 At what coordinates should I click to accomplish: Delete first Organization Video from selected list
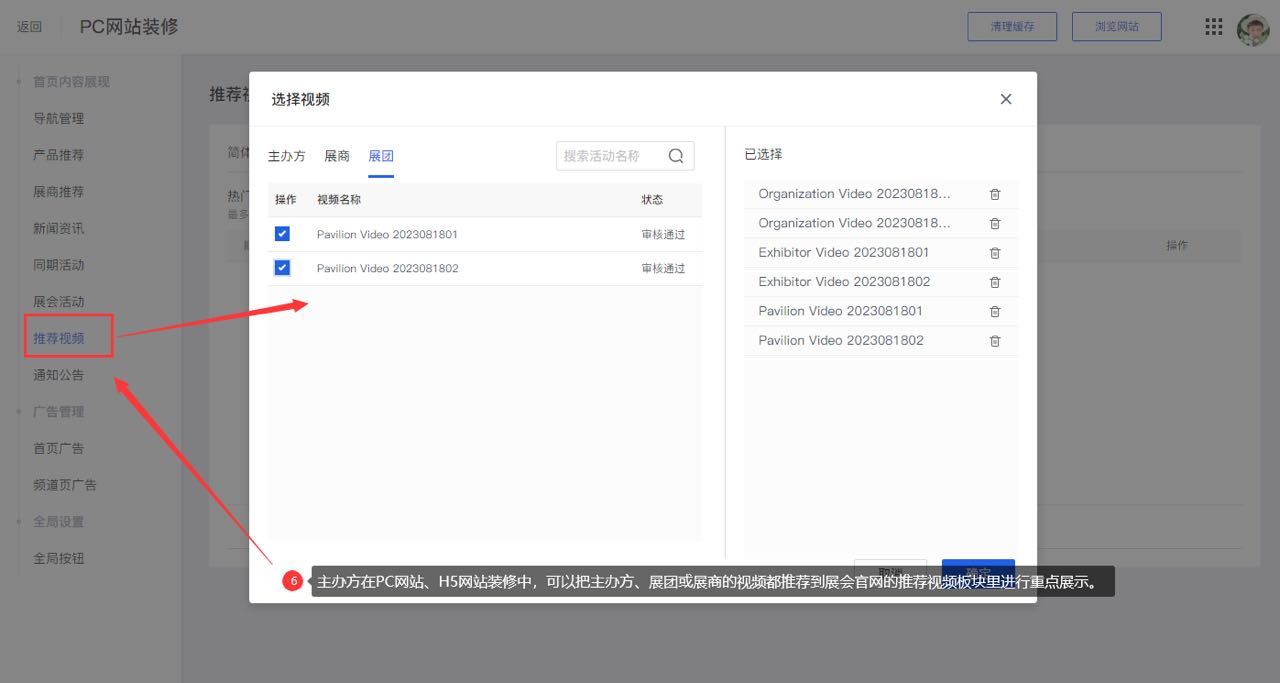[x=994, y=195]
